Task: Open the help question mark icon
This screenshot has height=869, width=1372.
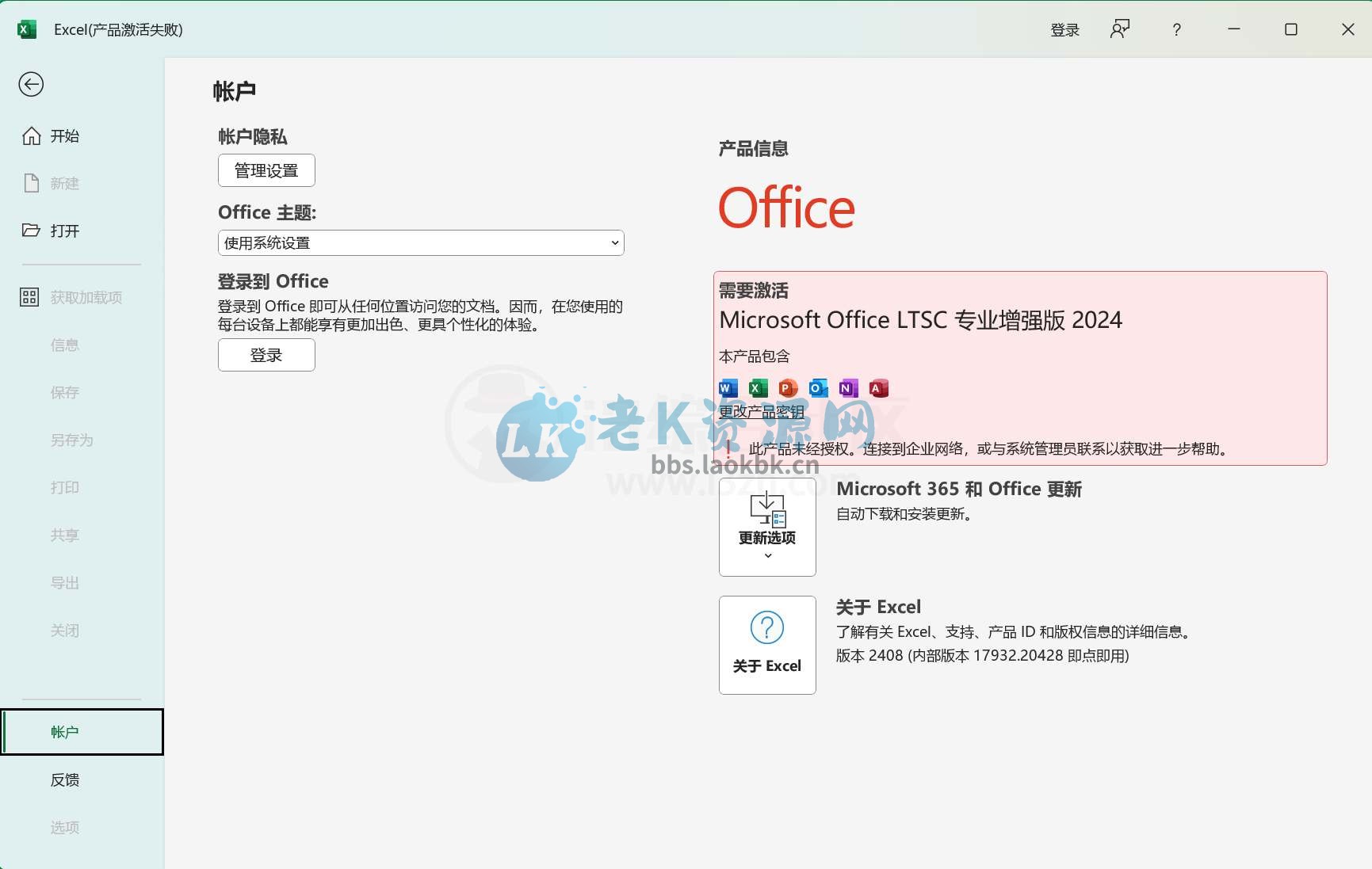Action: (1176, 29)
